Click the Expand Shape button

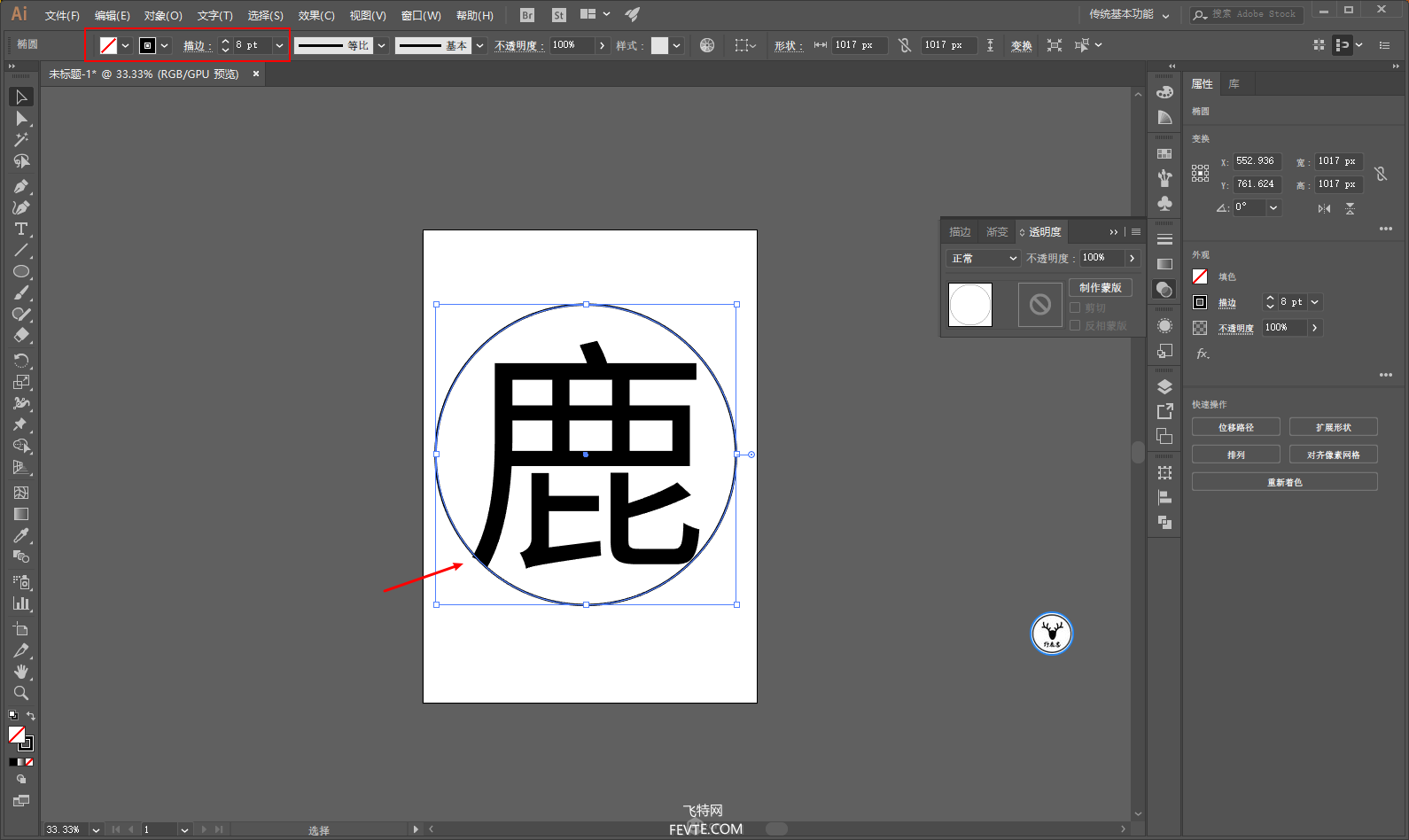coord(1333,427)
